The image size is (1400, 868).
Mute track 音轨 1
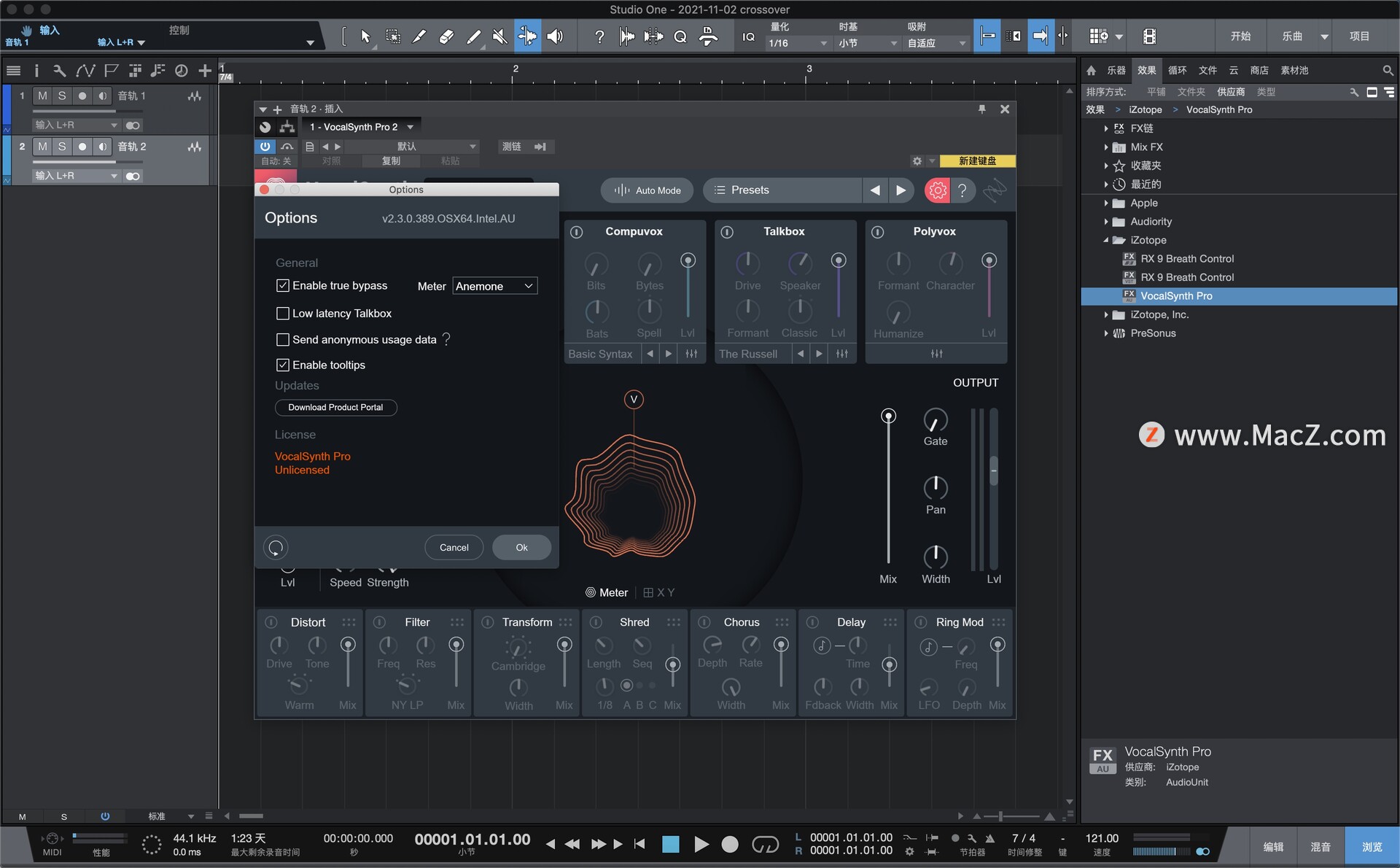pos(42,96)
